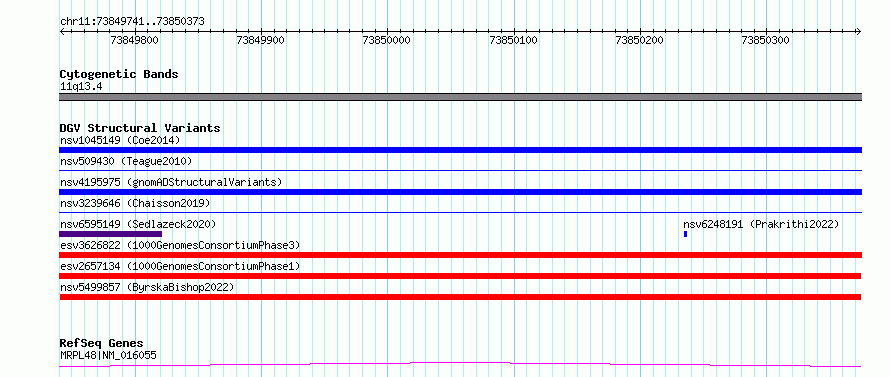Click ruler position 73850100
This screenshot has height=377, width=890.
tap(514, 40)
